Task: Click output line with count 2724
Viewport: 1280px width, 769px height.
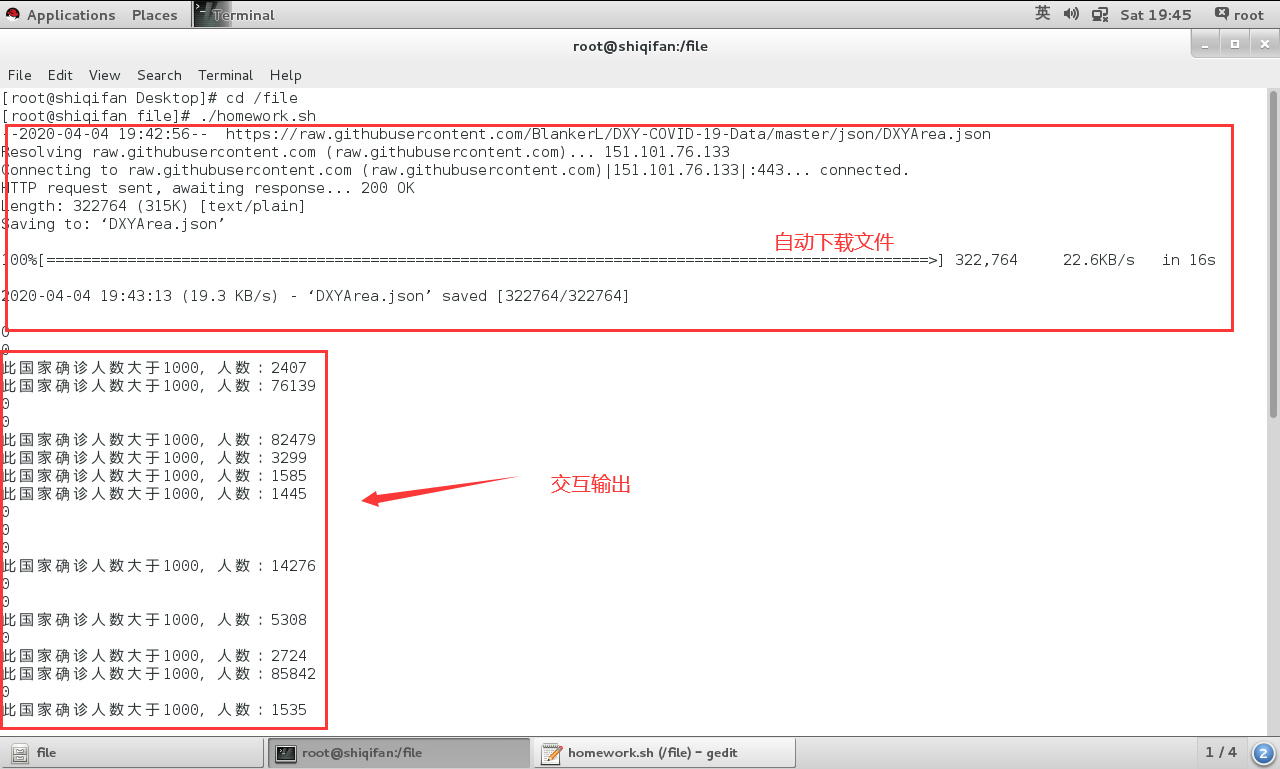Action: pyautogui.click(x=155, y=656)
